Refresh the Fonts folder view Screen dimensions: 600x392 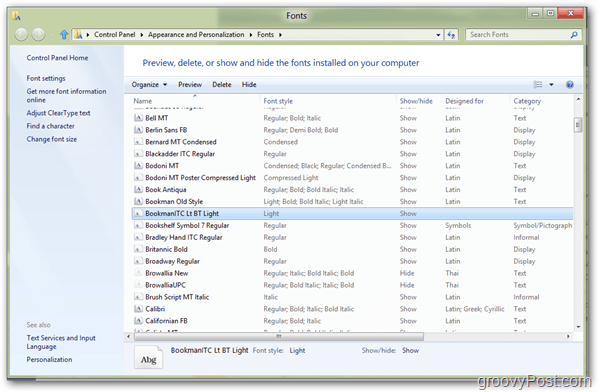click(x=452, y=35)
